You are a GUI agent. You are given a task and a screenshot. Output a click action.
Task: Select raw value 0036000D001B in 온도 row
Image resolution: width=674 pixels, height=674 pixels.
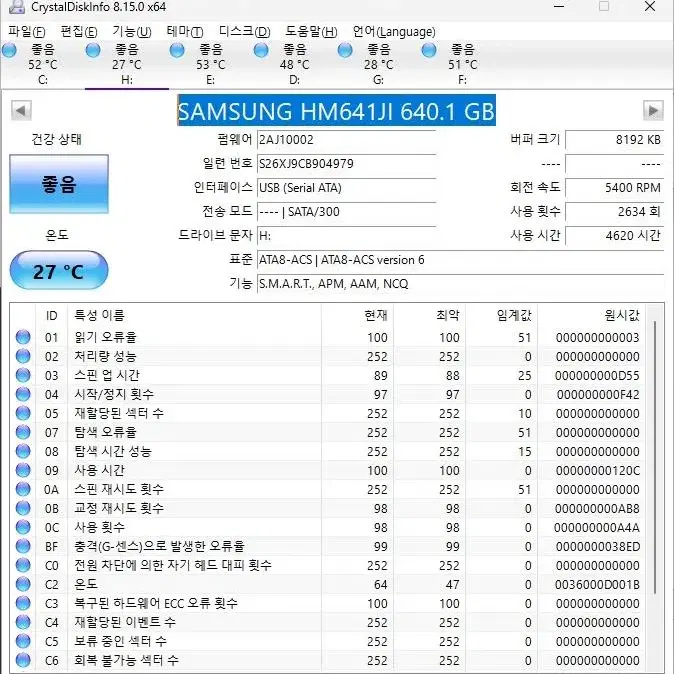tap(597, 585)
